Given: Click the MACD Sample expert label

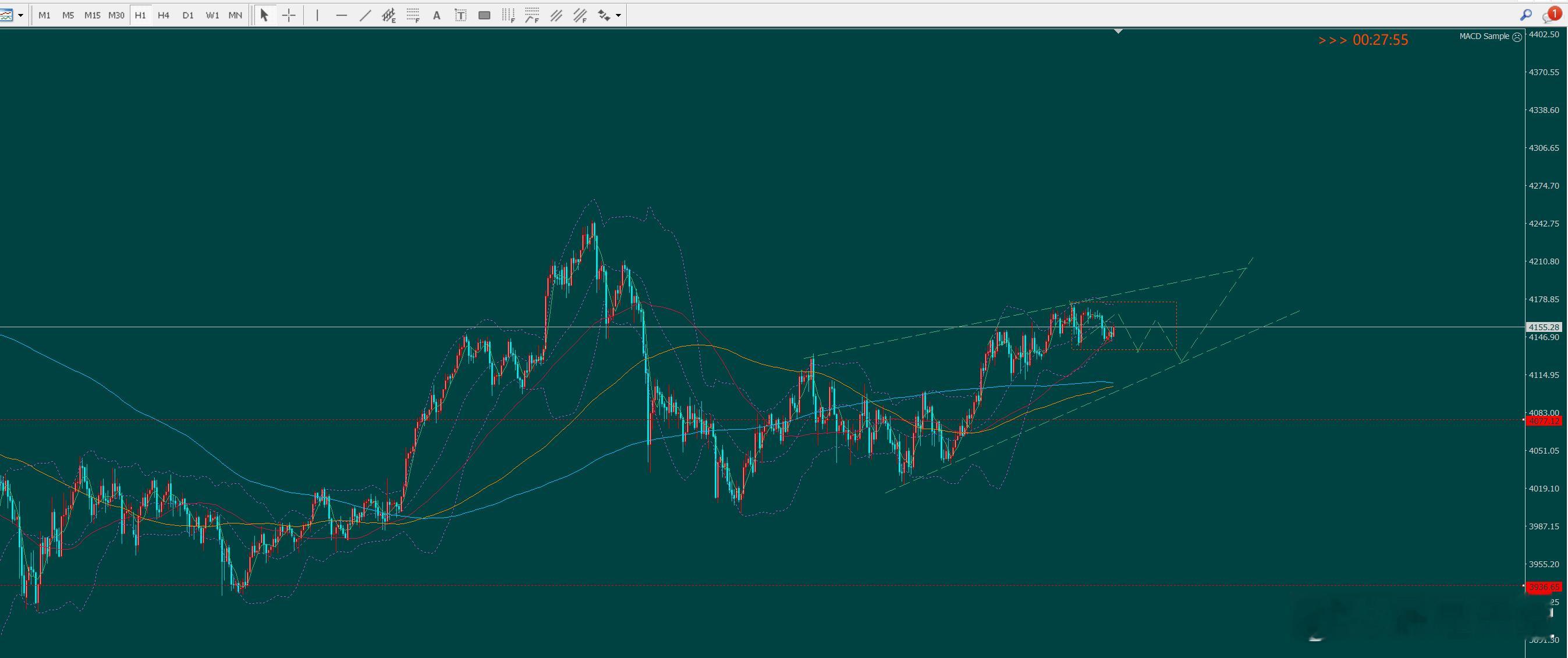Looking at the screenshot, I should 1484,37.
